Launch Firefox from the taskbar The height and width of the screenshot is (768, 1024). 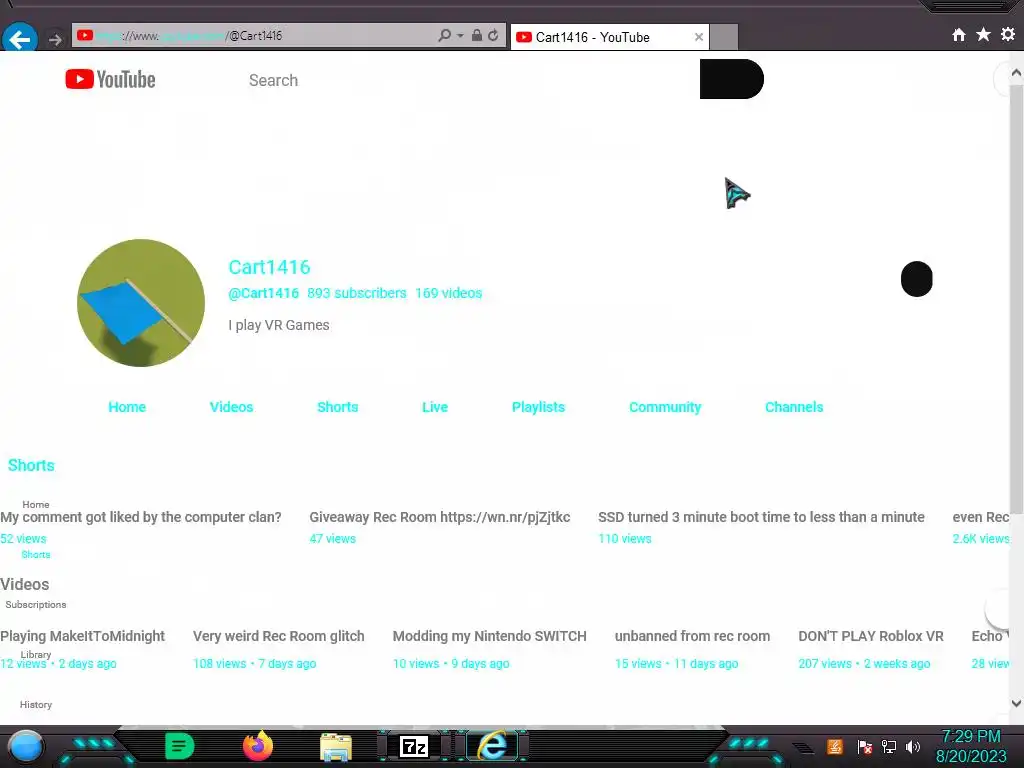[258, 746]
